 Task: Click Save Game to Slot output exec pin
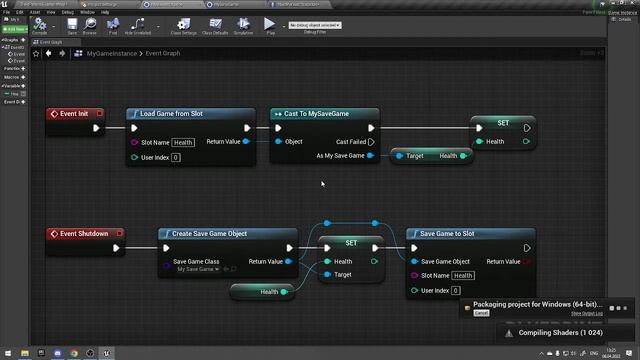click(527, 248)
